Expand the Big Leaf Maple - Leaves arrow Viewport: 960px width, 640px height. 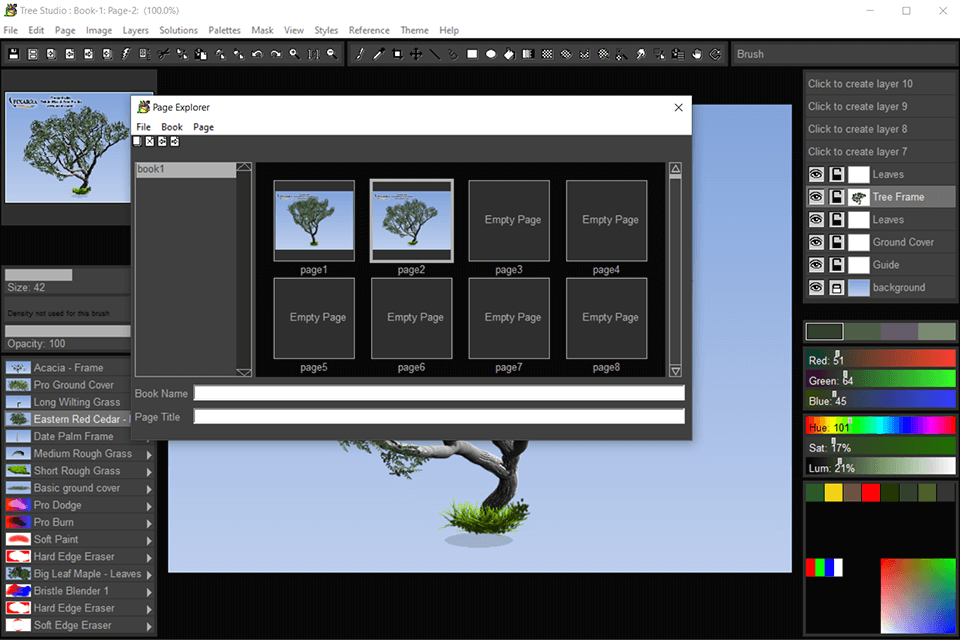click(x=149, y=574)
